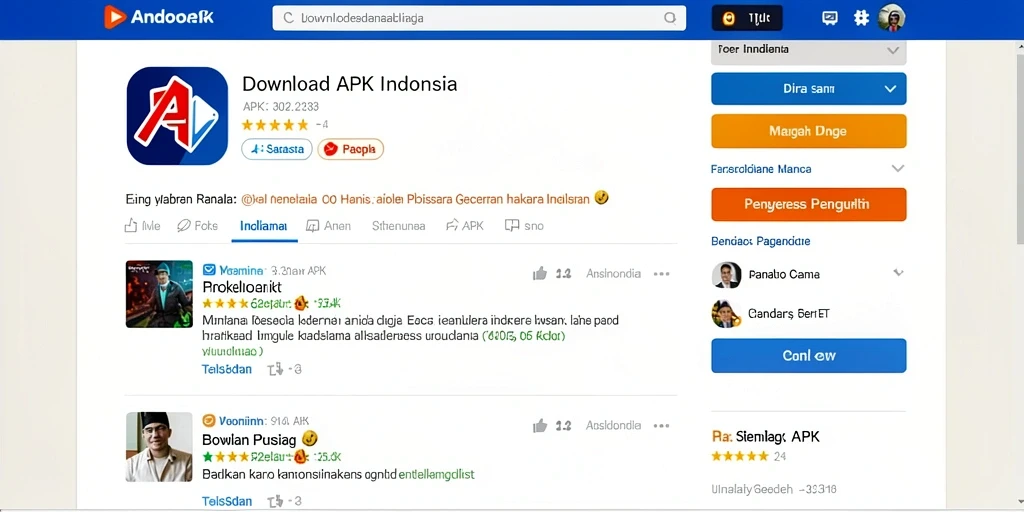This screenshot has height=512, width=1024.
Task: Open the Fanseroldlane Manca link
Action: tap(761, 169)
